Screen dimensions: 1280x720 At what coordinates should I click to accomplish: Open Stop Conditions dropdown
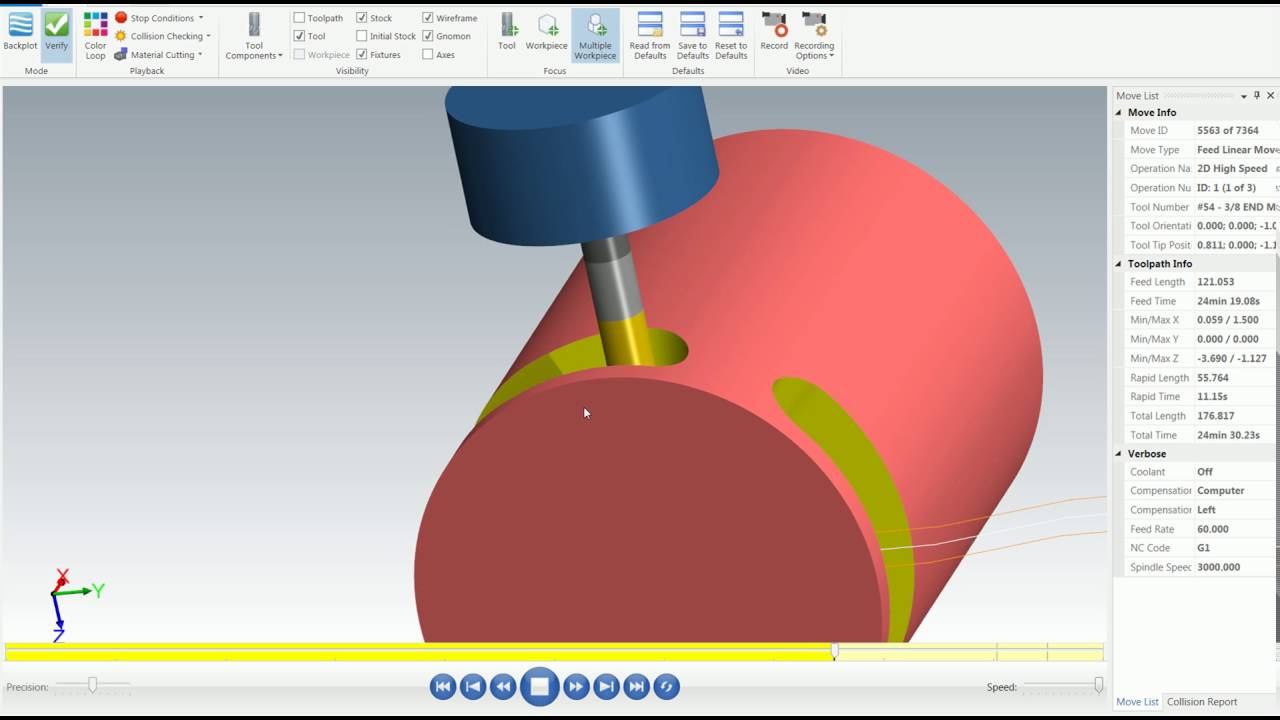click(x=159, y=18)
